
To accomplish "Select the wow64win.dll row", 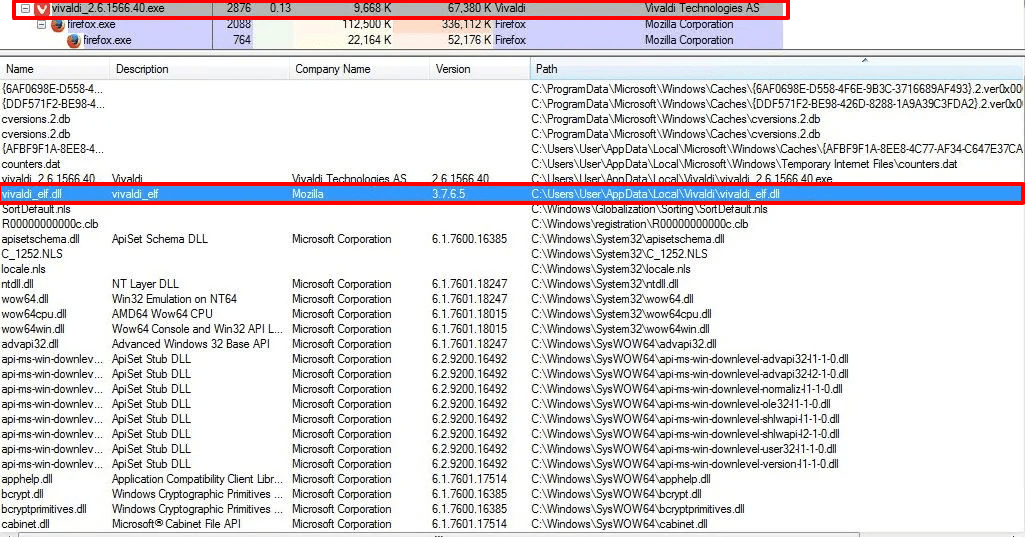I will point(512,329).
